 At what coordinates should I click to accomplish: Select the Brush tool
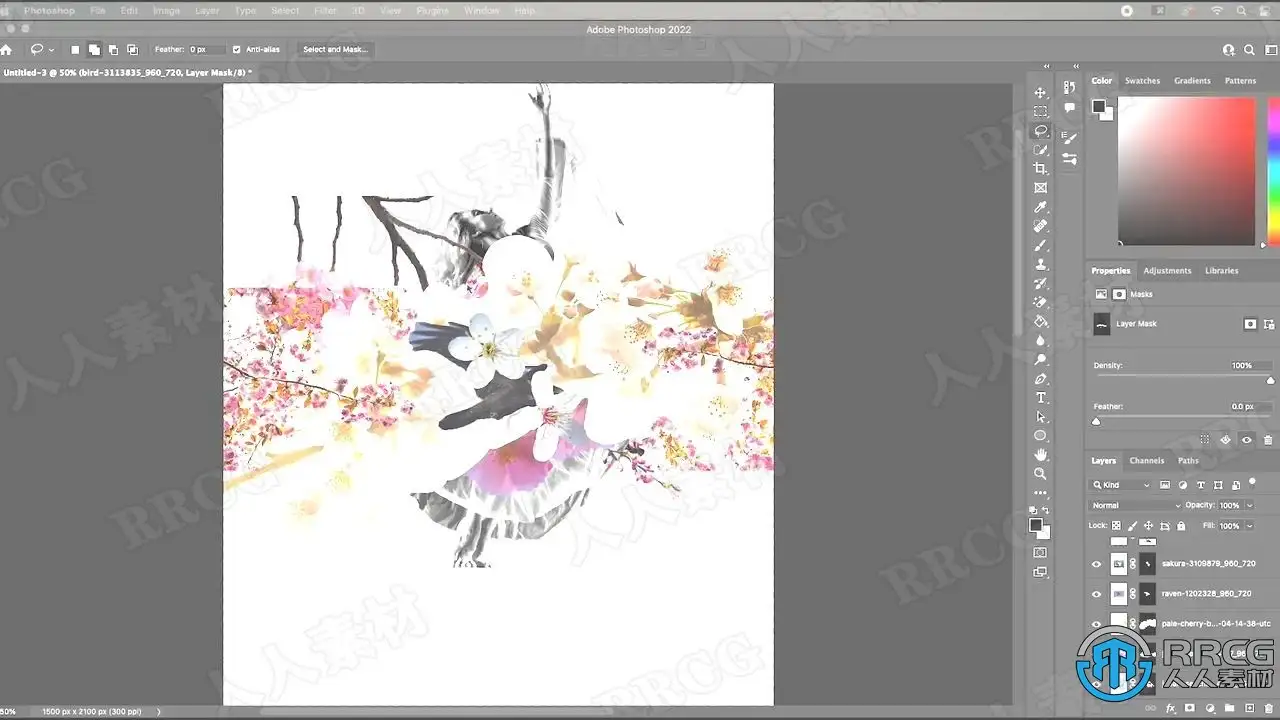1041,245
